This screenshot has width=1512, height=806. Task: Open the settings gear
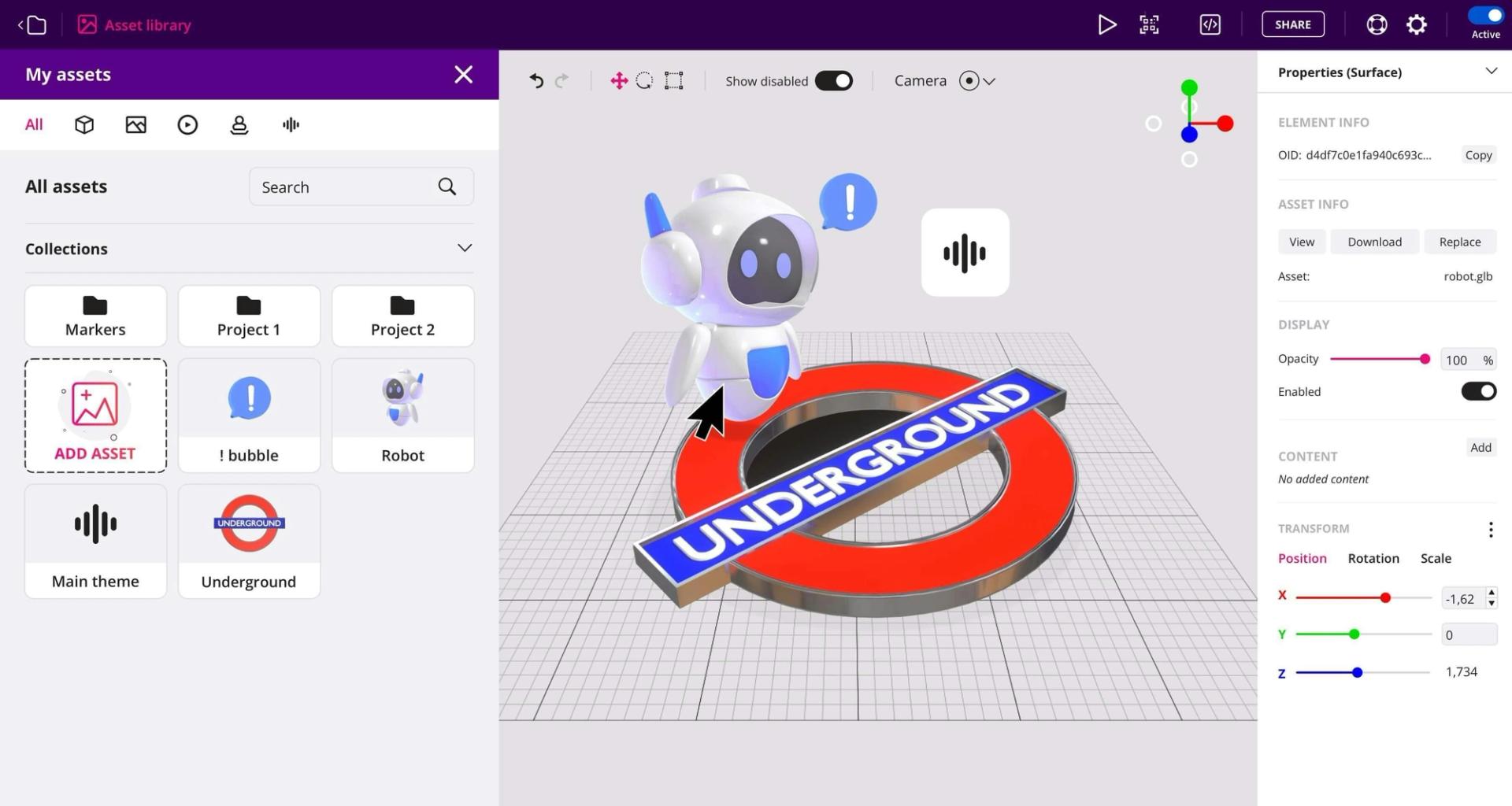[1417, 25]
